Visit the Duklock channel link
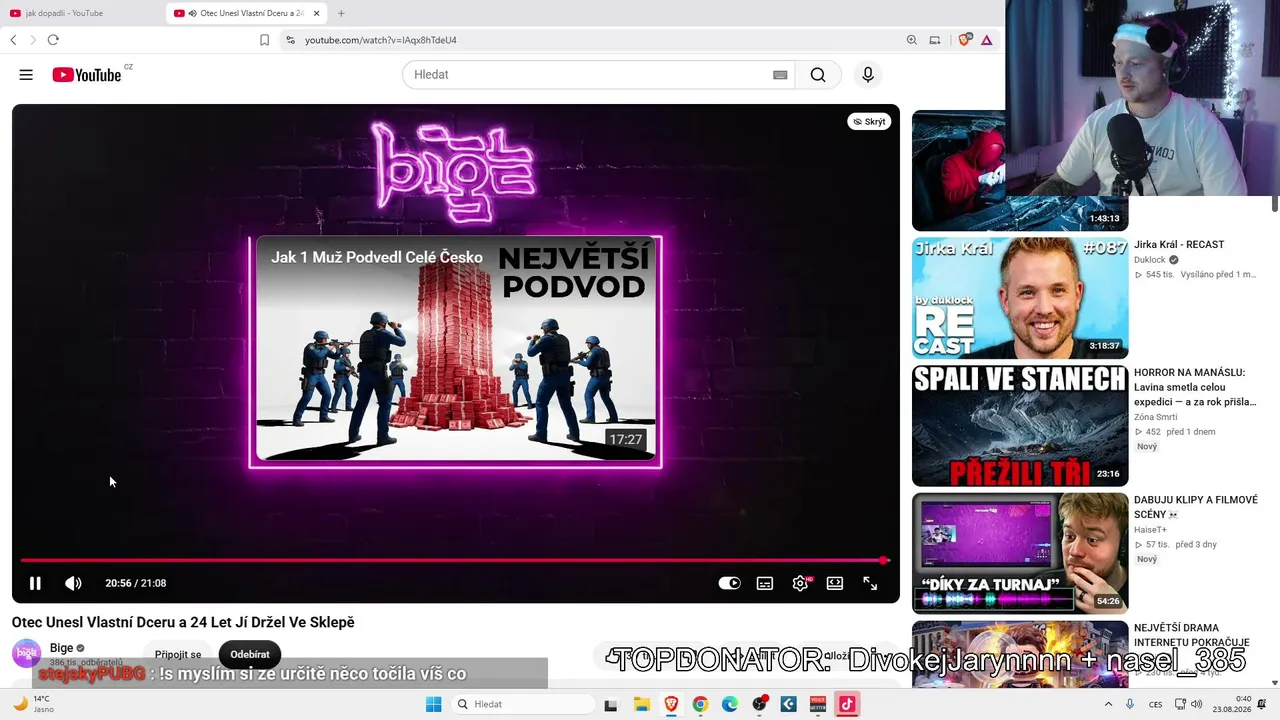Viewport: 1280px width, 720px height. (1150, 260)
